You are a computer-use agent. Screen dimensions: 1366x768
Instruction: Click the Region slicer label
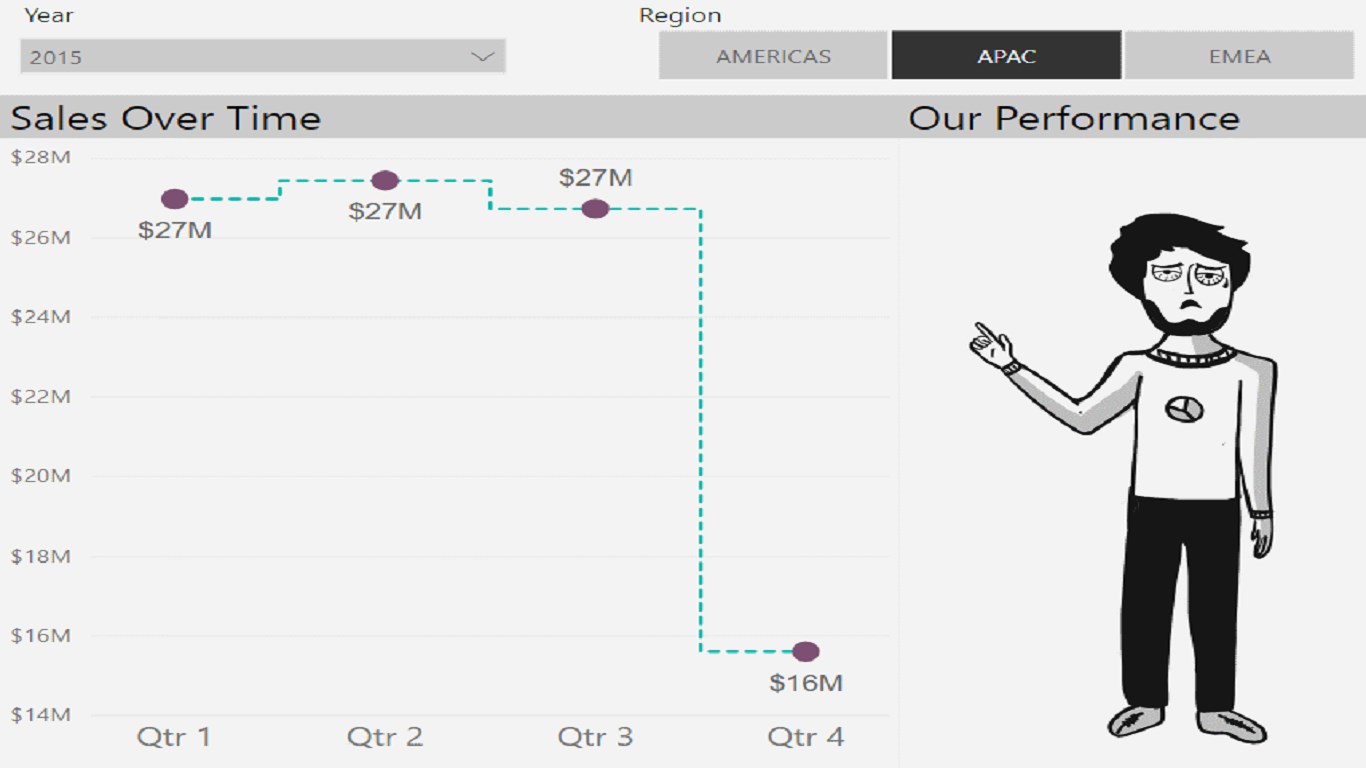[680, 15]
